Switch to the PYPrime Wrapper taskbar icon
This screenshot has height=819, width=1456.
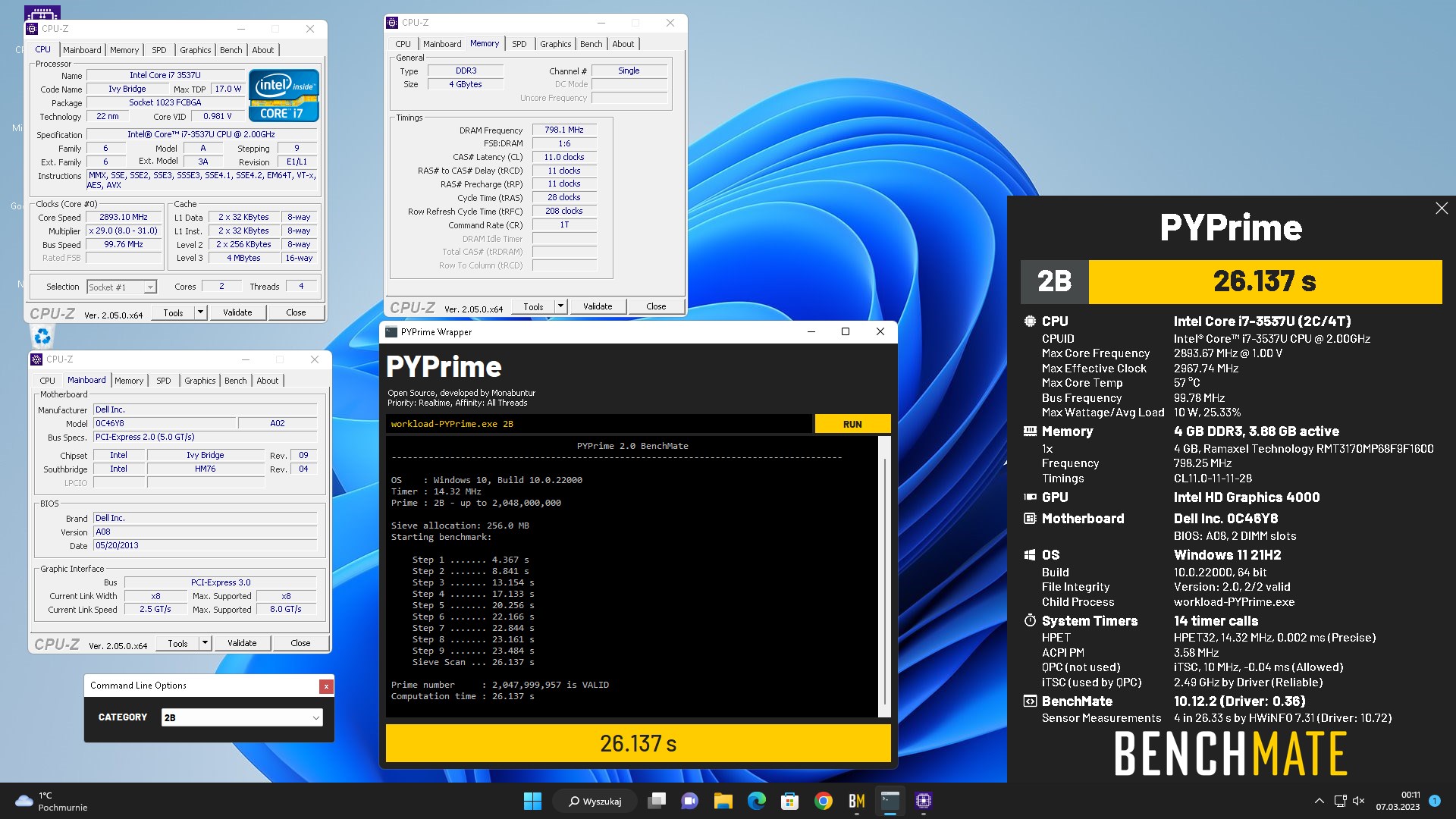(890, 801)
